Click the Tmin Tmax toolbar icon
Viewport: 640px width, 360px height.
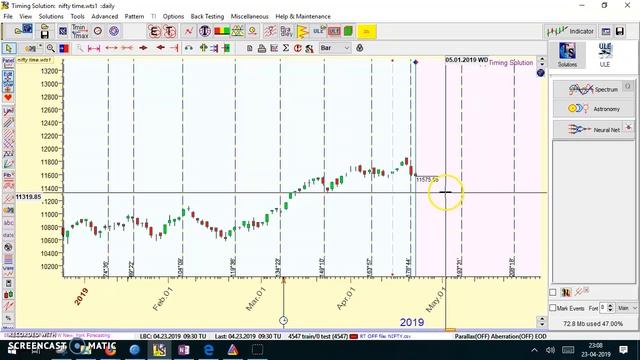coord(80,31)
